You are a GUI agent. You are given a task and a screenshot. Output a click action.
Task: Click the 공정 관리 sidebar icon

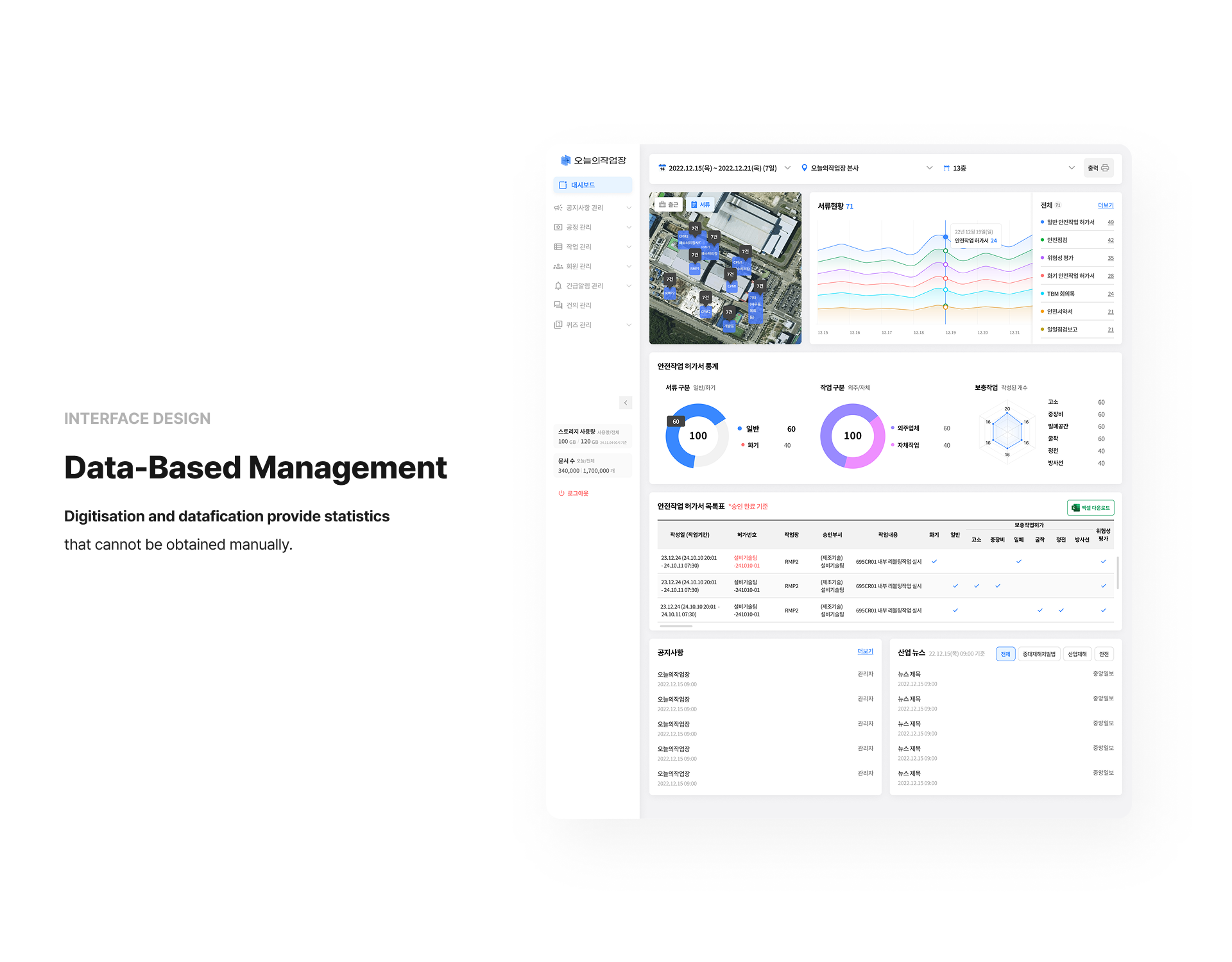(x=558, y=227)
